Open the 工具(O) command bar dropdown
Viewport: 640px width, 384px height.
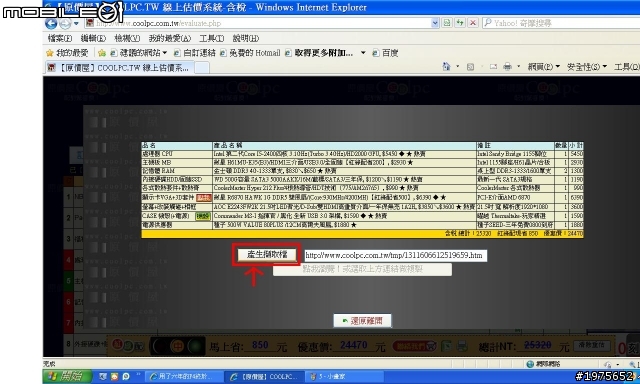point(627,67)
